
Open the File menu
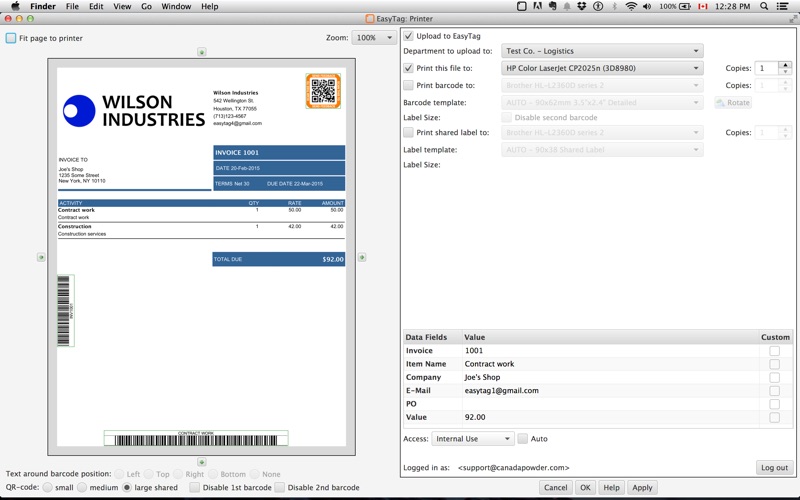click(72, 6)
